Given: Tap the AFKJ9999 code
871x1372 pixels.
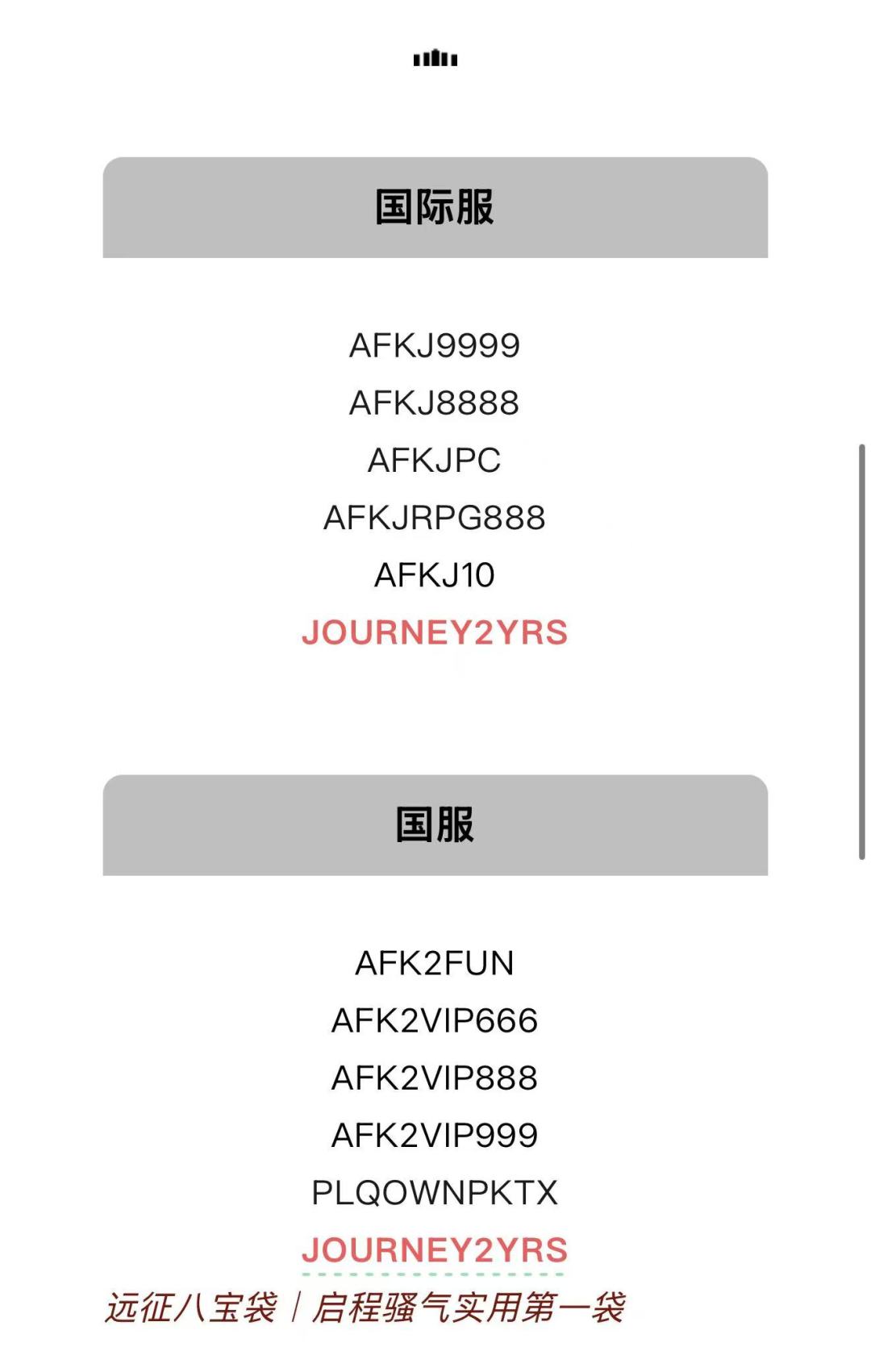Looking at the screenshot, I should click(435, 346).
